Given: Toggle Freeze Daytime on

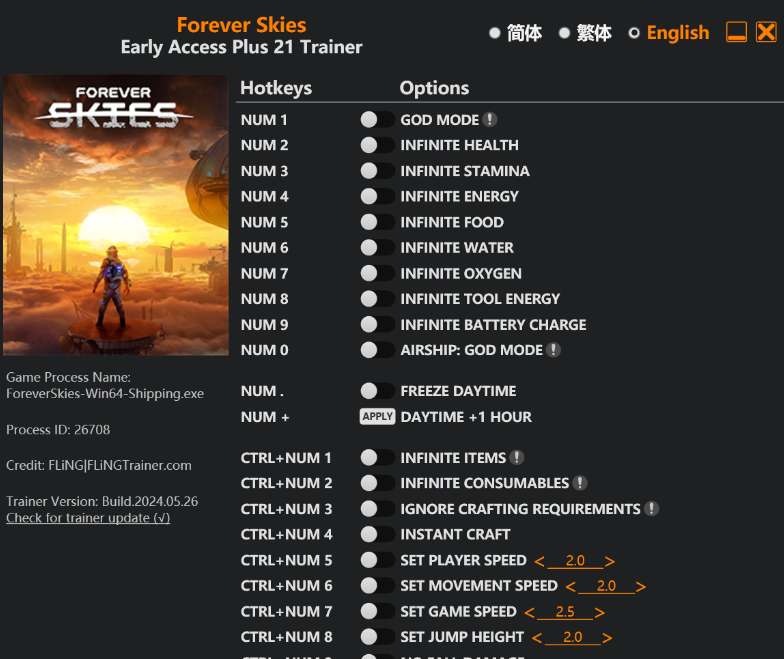Looking at the screenshot, I should (x=377, y=391).
